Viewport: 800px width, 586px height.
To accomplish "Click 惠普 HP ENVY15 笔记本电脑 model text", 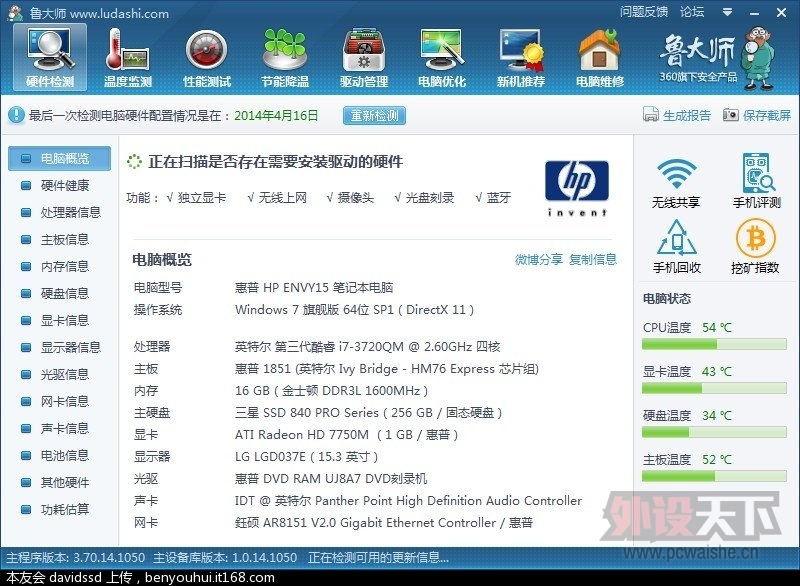I will pyautogui.click(x=314, y=288).
